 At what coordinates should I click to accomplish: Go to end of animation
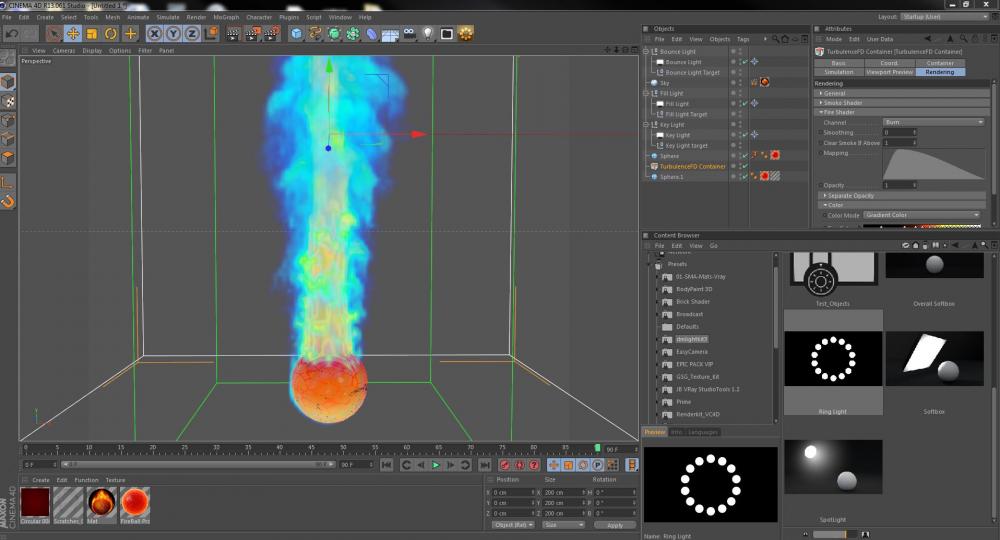click(x=485, y=465)
